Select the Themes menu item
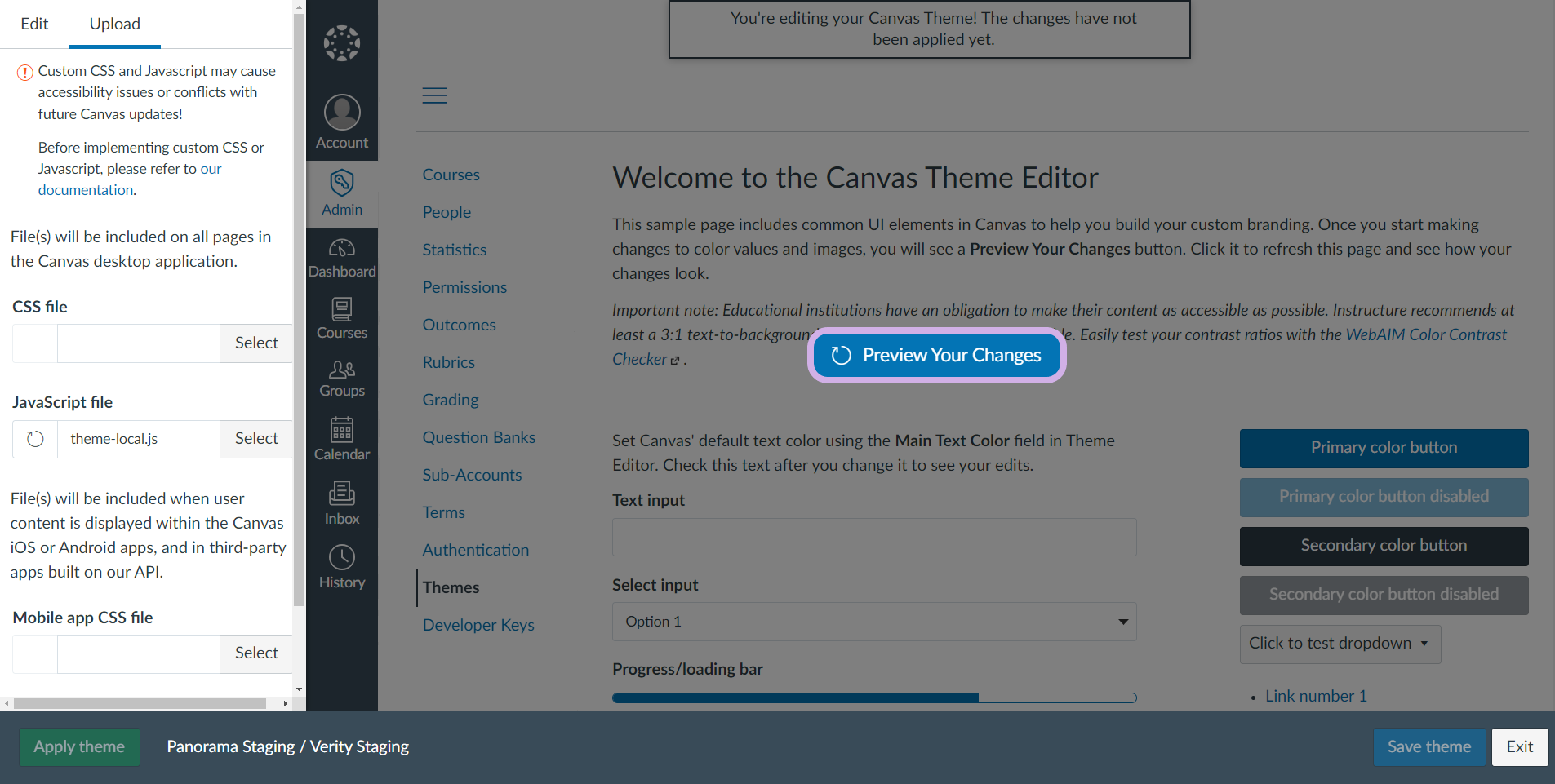Image resolution: width=1555 pixels, height=784 pixels. coord(451,587)
